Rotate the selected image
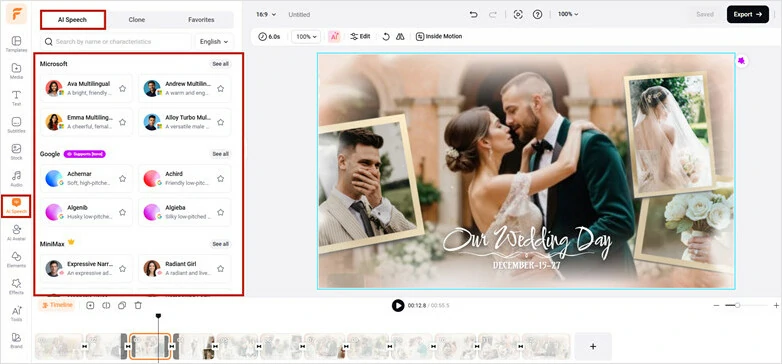Screen dimensions: 782x364 coord(386,36)
